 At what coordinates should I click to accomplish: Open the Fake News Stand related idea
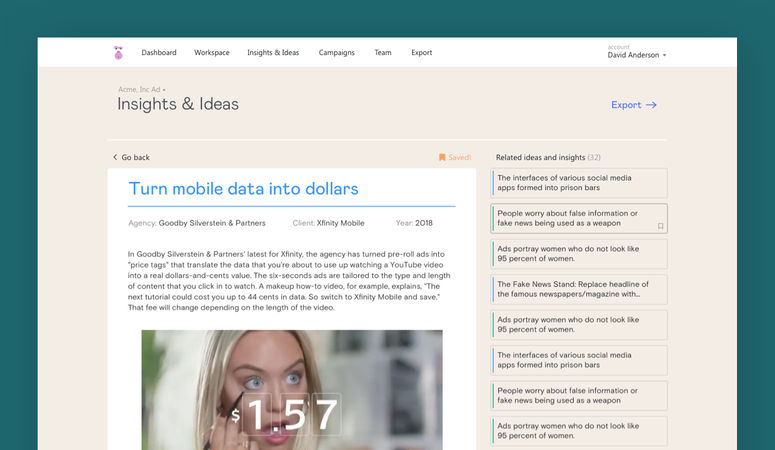tap(579, 289)
